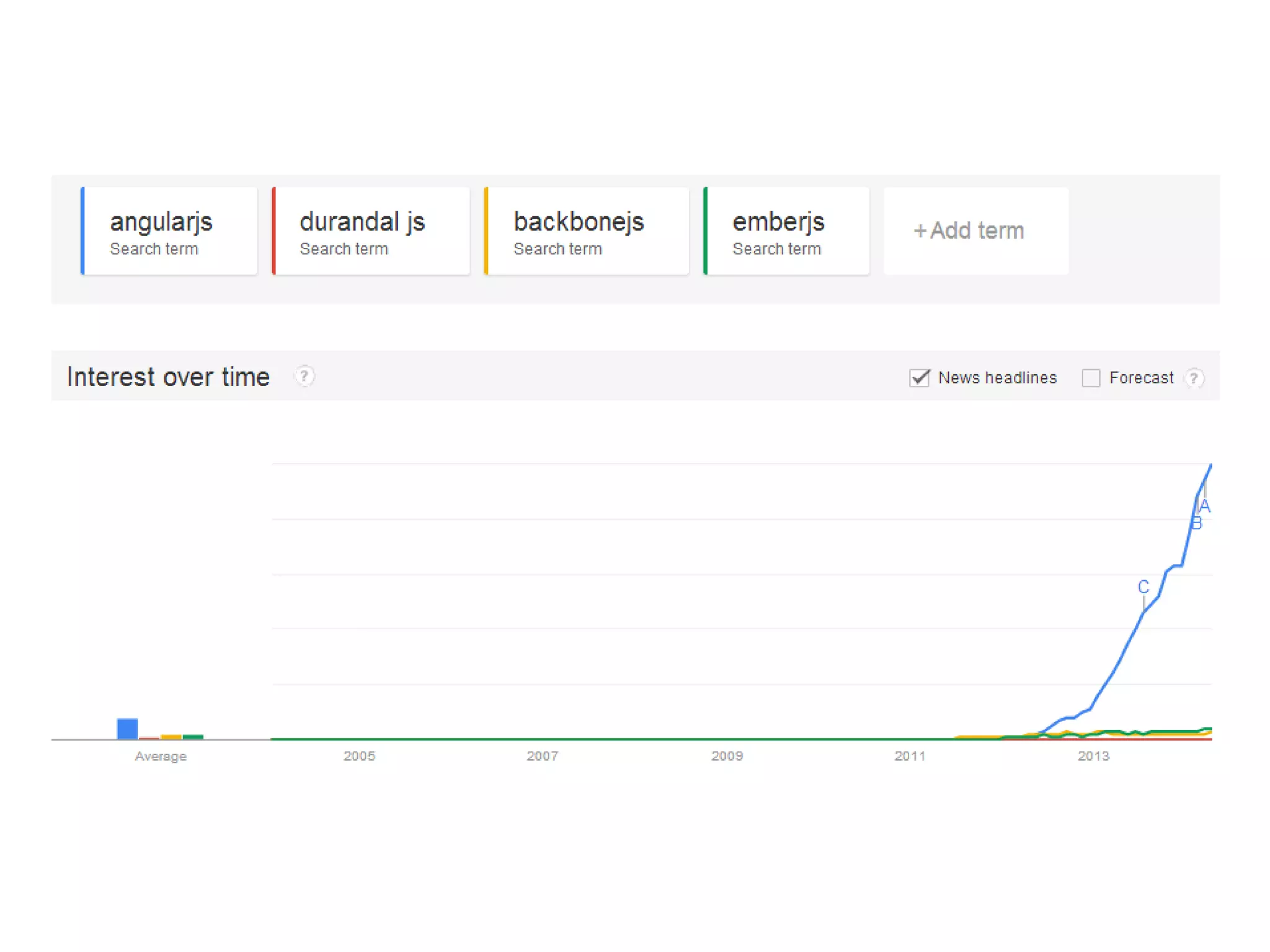
Task: Uncheck the News headlines checkbox
Action: click(x=919, y=377)
